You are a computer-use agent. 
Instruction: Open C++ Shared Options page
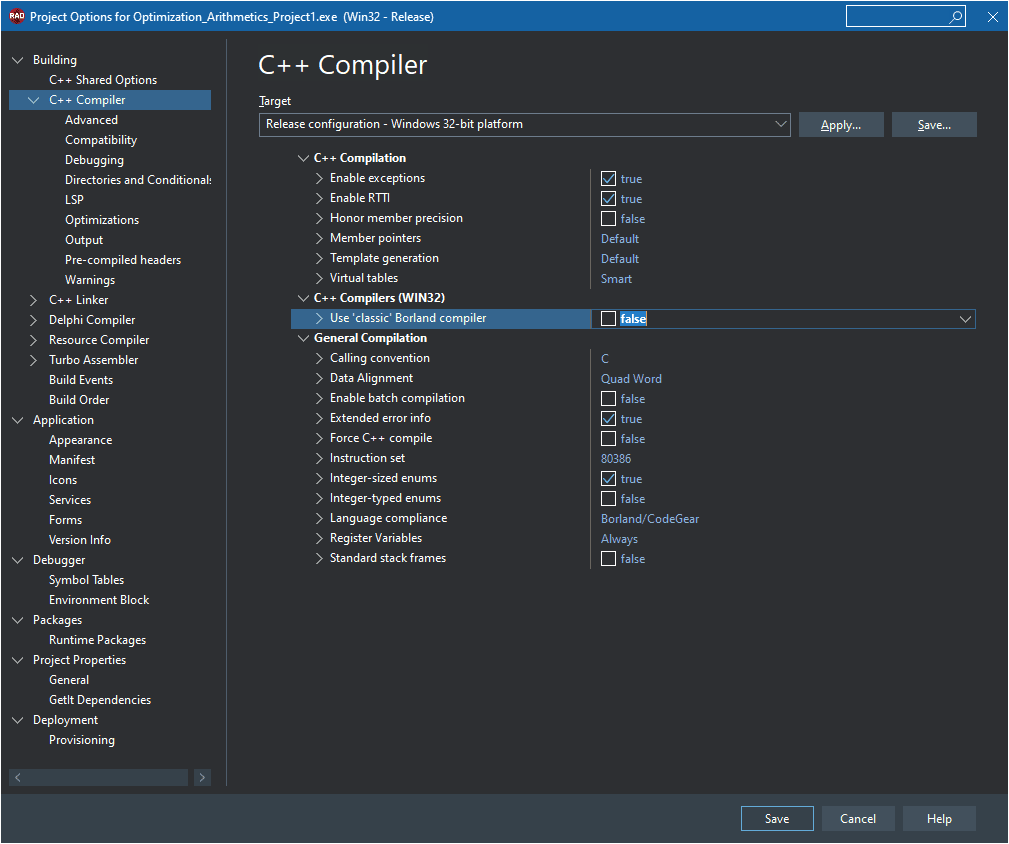(x=103, y=80)
